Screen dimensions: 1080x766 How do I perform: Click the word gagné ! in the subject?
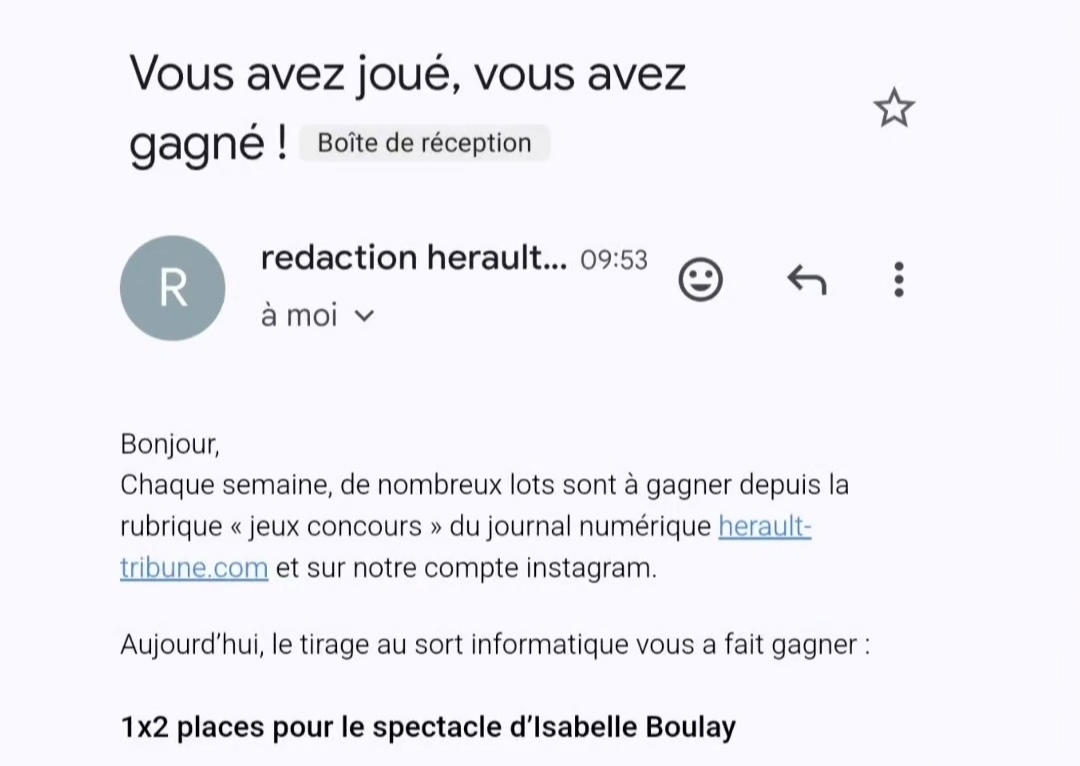tap(209, 144)
